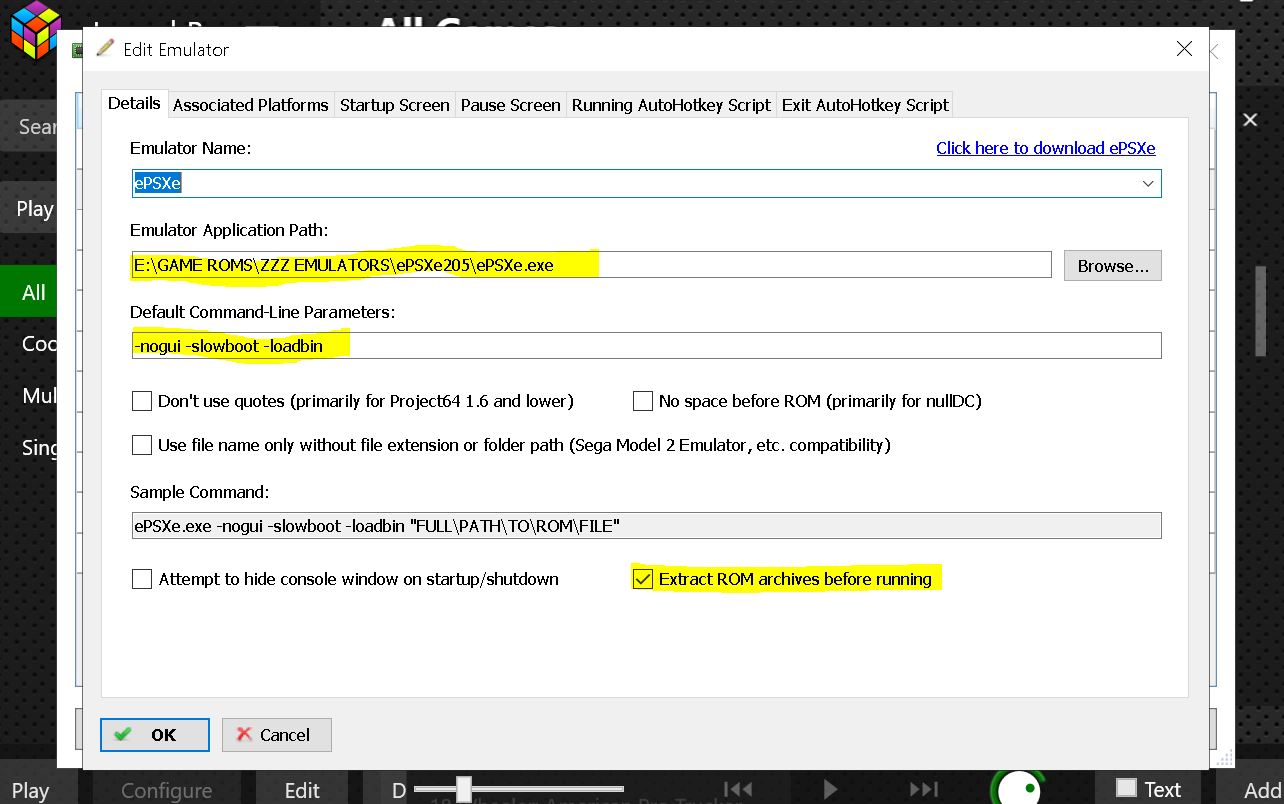Click the green circular knob icon

1017,788
